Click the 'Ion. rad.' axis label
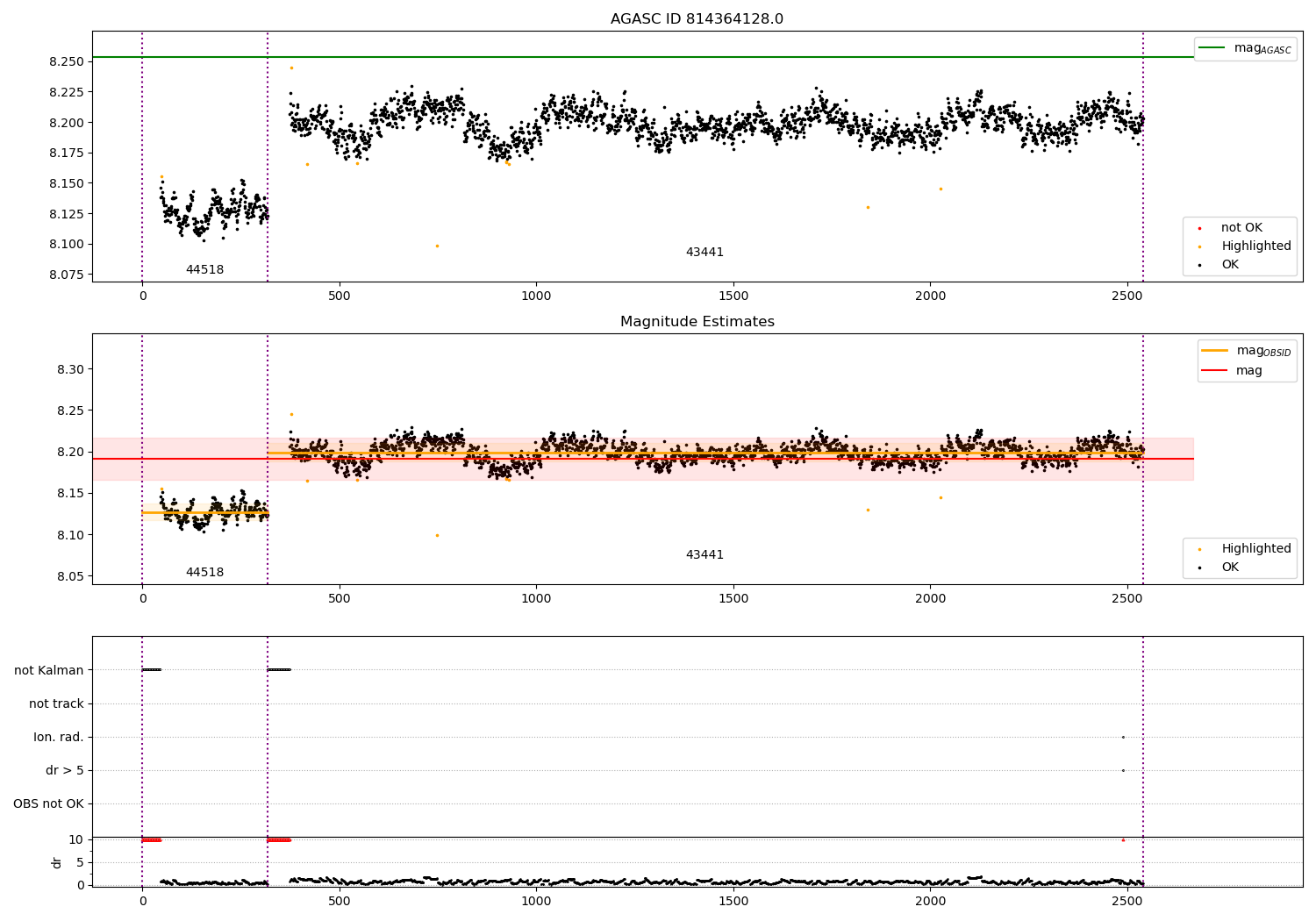This screenshot has height=921, width=1316. (x=59, y=738)
